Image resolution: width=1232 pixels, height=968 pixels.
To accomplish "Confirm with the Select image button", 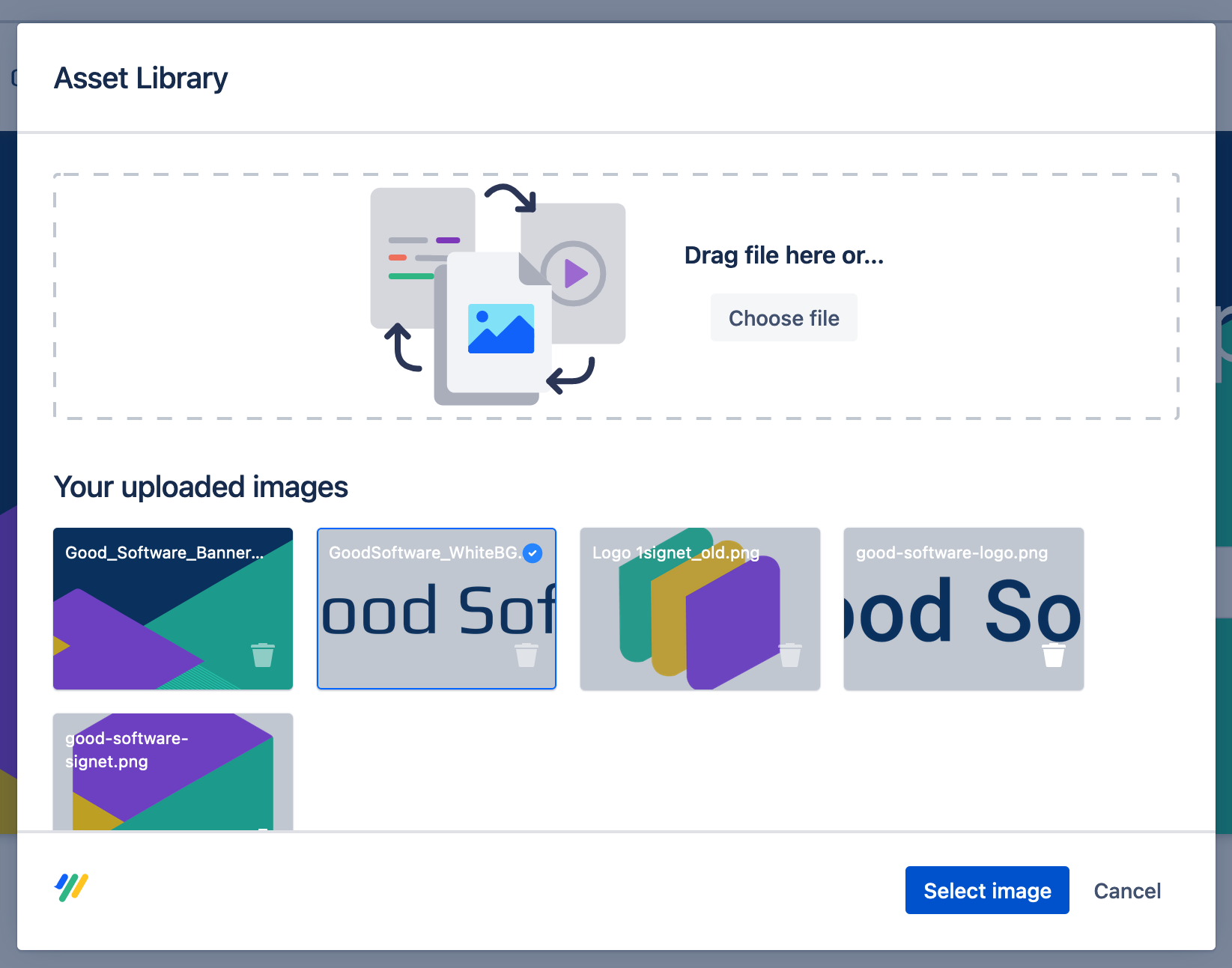I will click(x=986, y=890).
